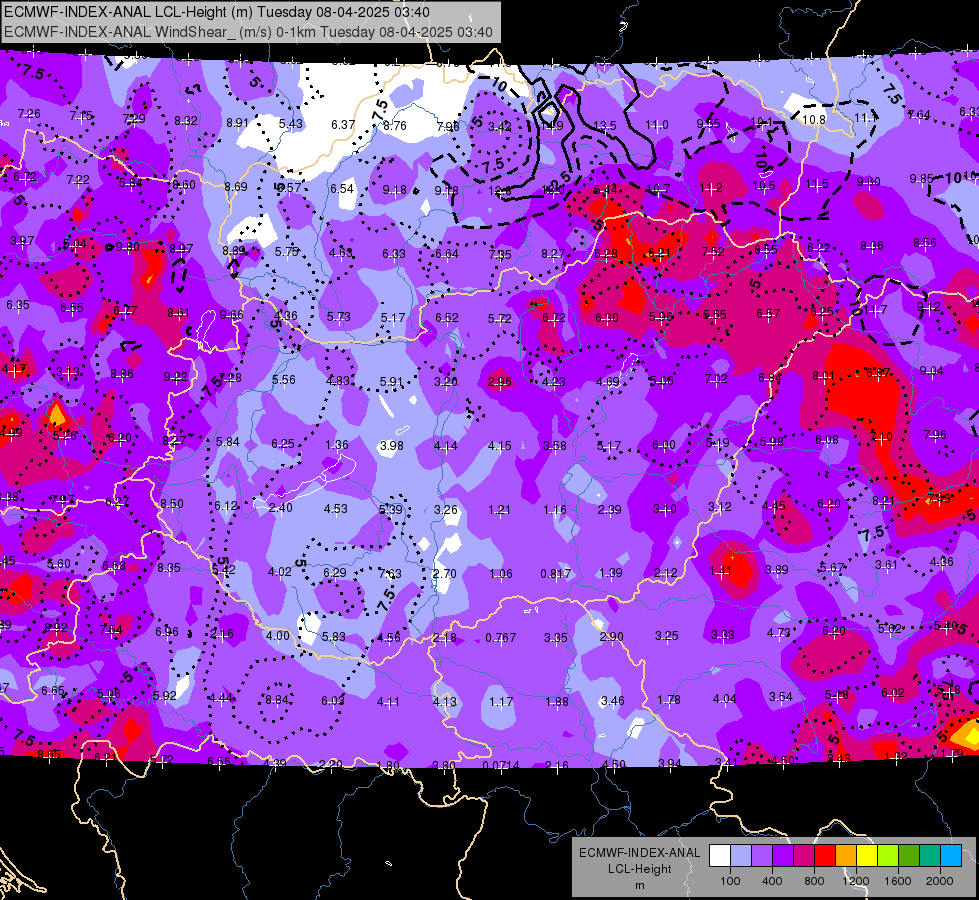Image resolution: width=979 pixels, height=900 pixels.
Task: Click the wind shear value 4.04
Action: pyautogui.click(x=725, y=699)
